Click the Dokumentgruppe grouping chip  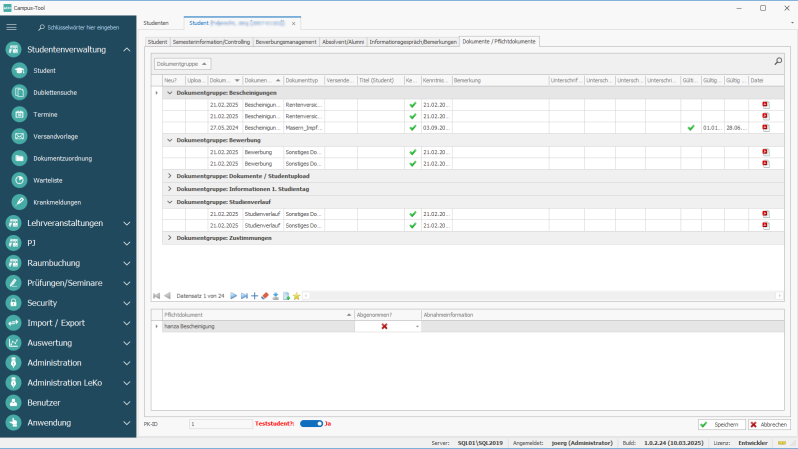tap(182, 64)
